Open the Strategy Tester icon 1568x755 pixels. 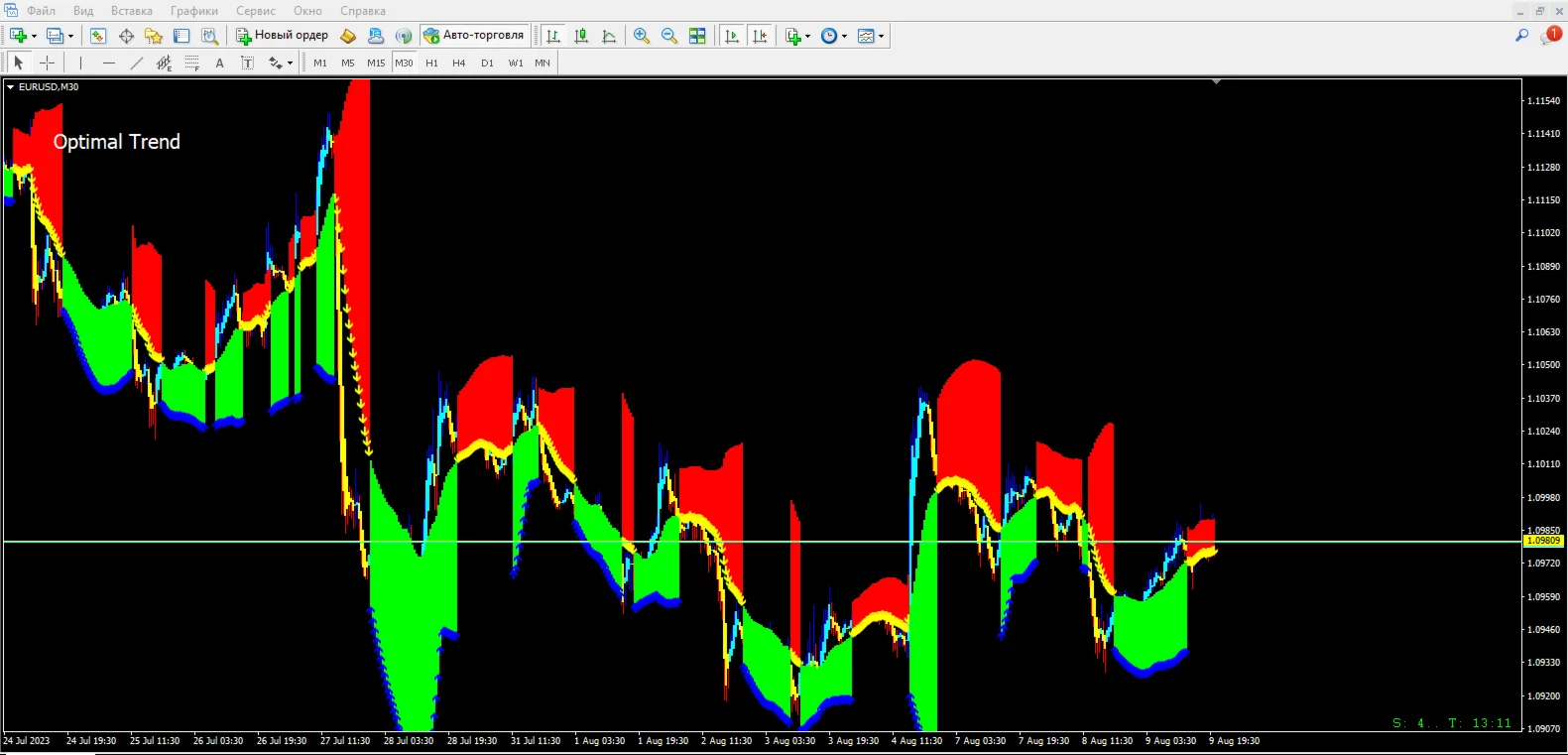[209, 36]
